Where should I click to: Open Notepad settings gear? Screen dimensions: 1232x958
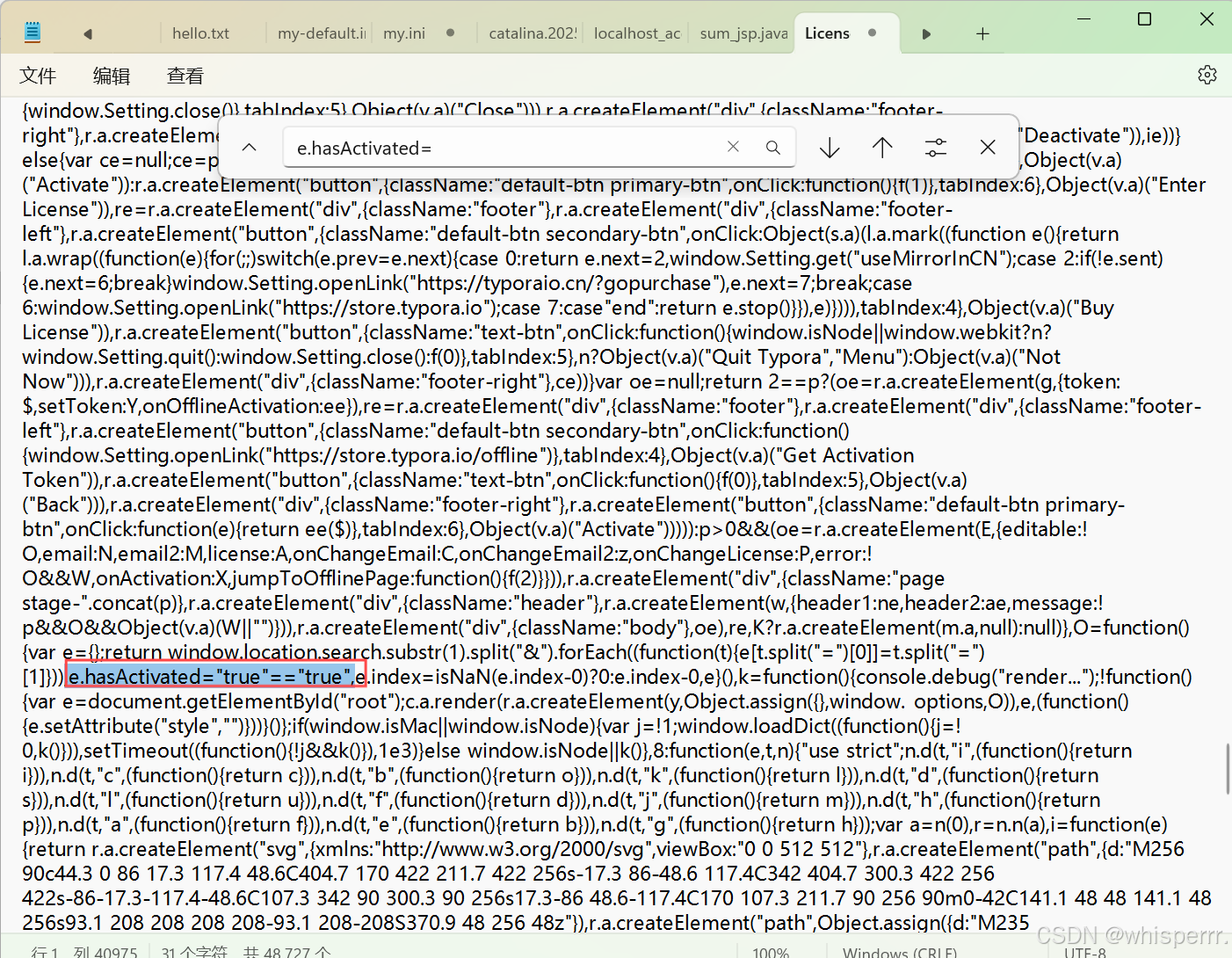tap(1207, 75)
